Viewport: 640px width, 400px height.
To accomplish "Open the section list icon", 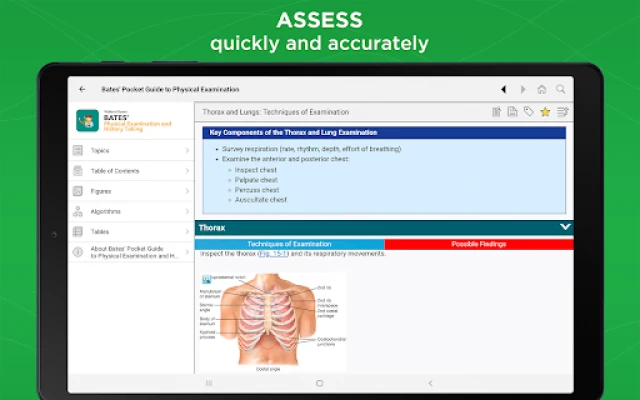I will pos(561,112).
